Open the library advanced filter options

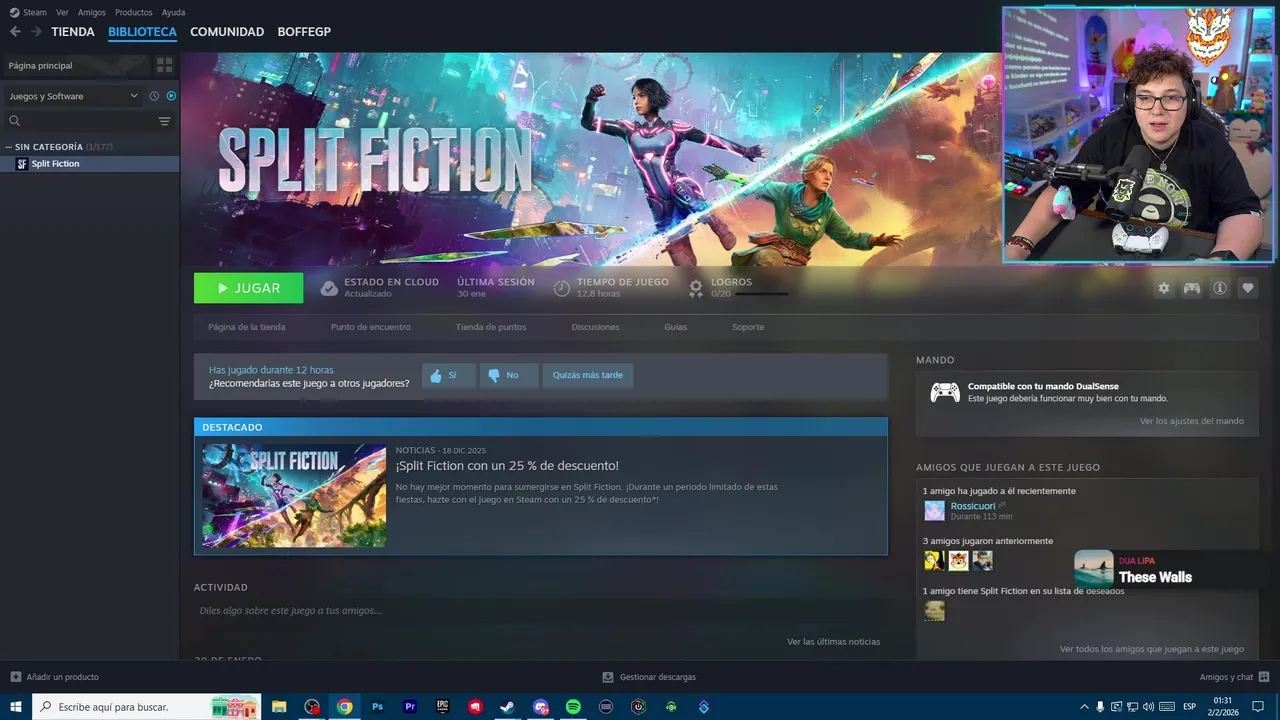[165, 121]
